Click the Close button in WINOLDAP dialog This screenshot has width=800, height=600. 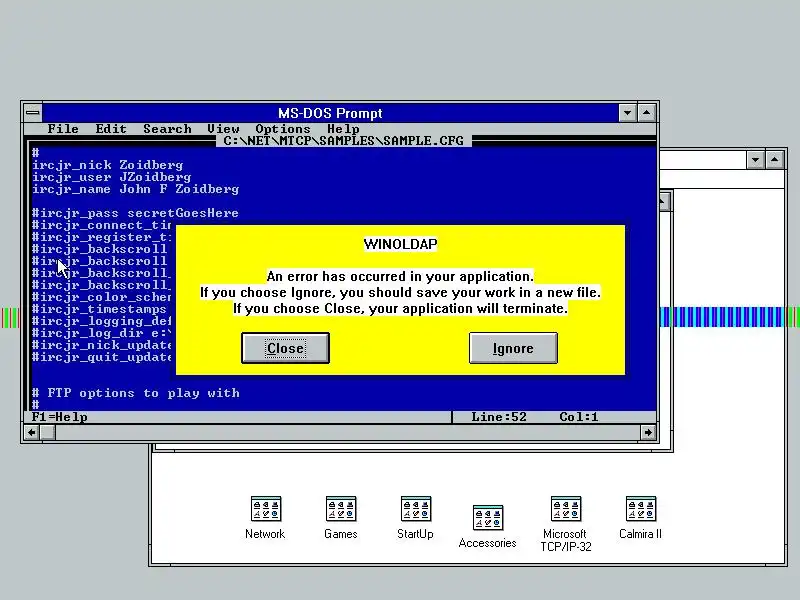tap(285, 348)
